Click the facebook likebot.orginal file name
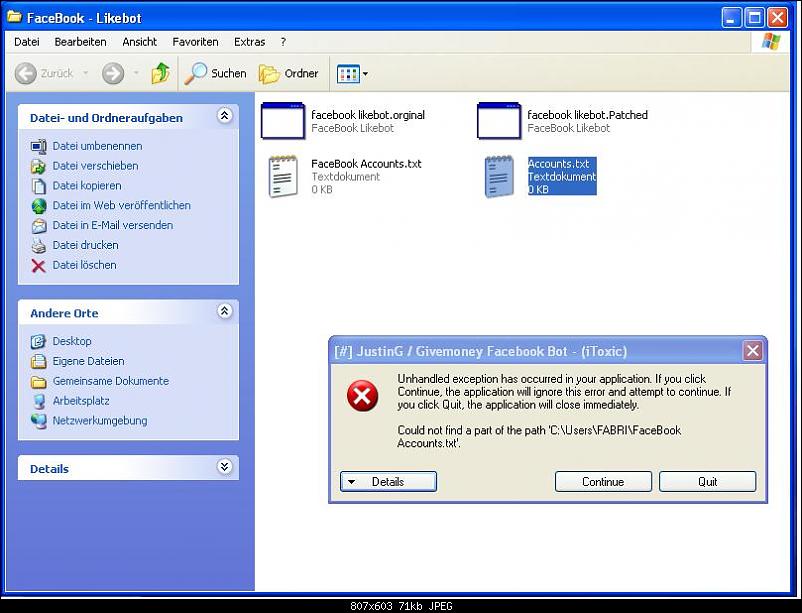The image size is (802, 613). [368, 115]
